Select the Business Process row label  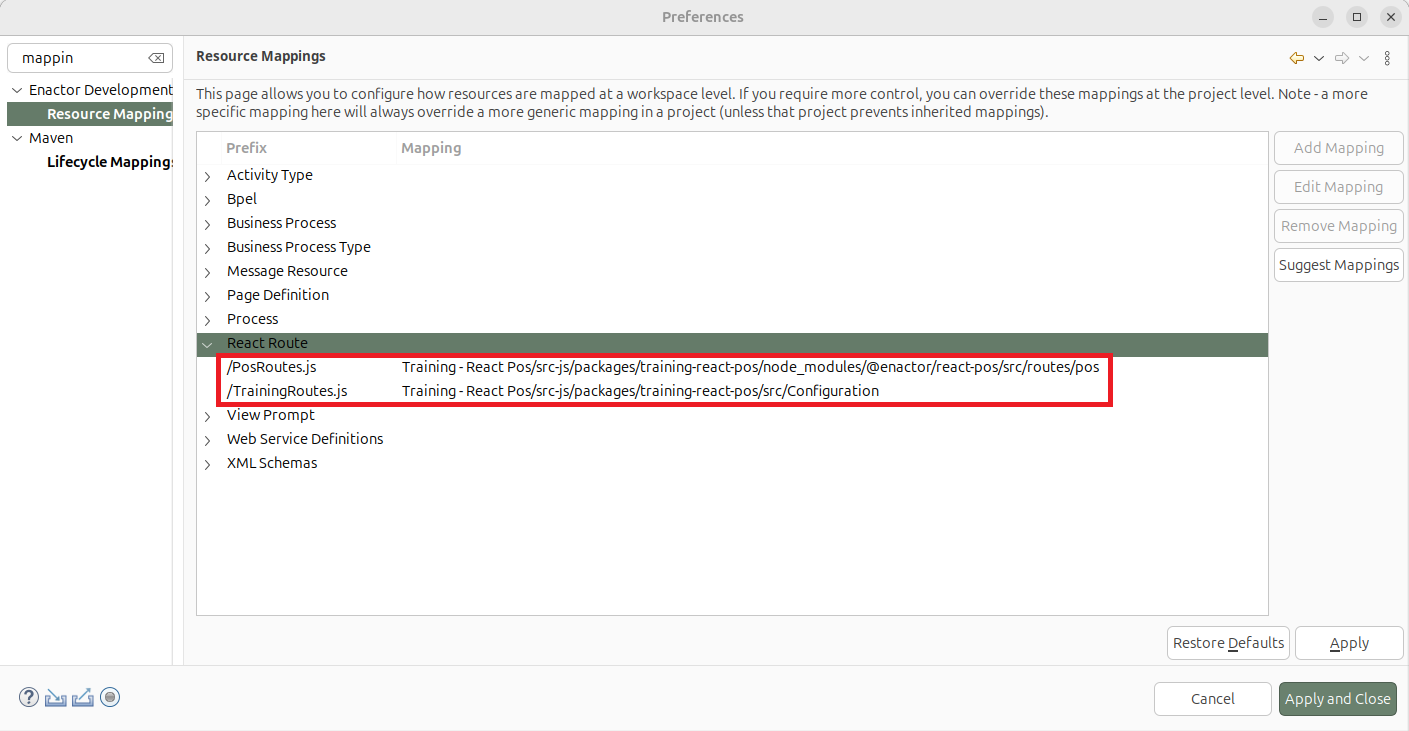click(282, 223)
